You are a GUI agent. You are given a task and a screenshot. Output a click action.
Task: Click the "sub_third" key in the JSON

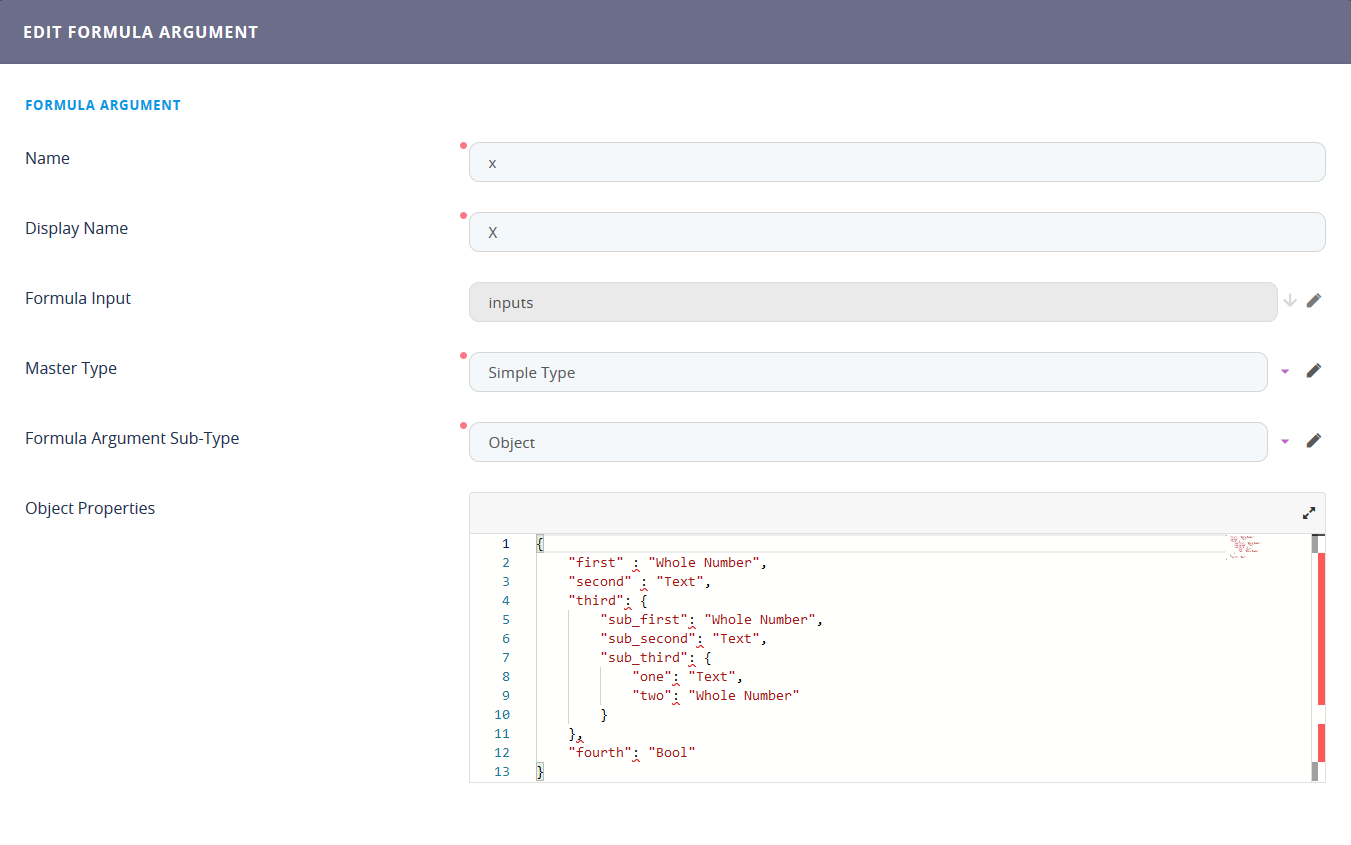645,657
